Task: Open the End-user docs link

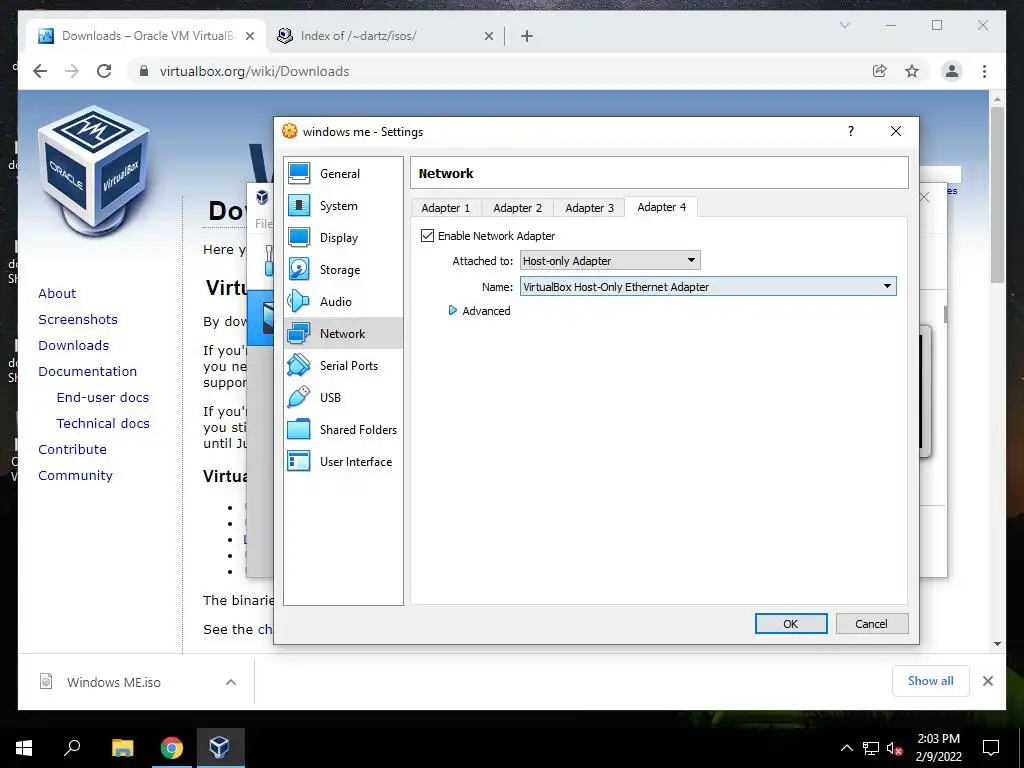Action: (x=103, y=398)
